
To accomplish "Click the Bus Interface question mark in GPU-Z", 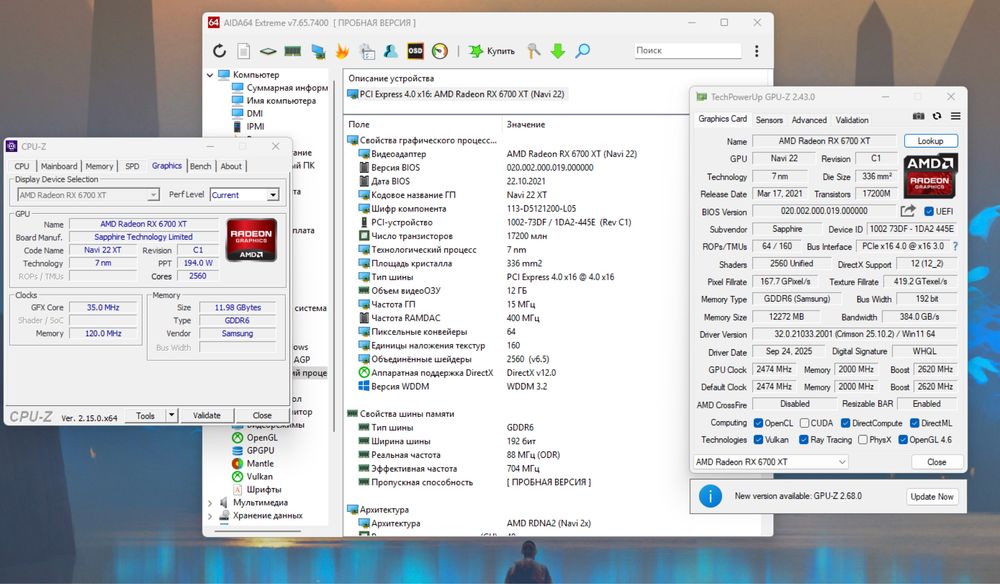I will tap(955, 246).
